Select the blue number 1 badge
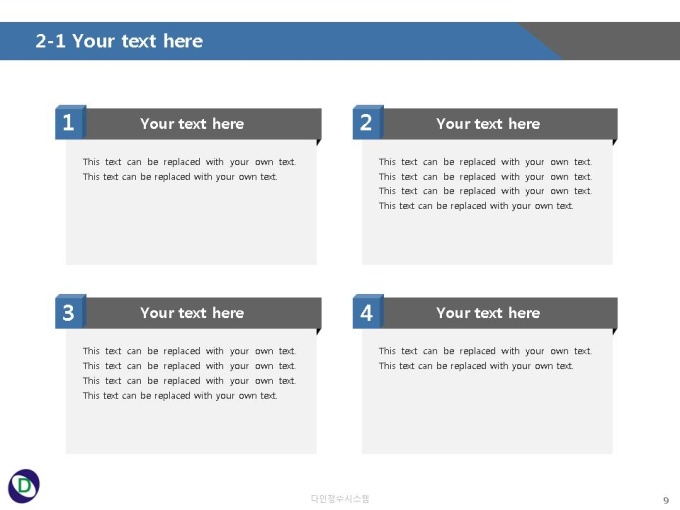Viewport: 680px width, 510px height. coord(70,122)
